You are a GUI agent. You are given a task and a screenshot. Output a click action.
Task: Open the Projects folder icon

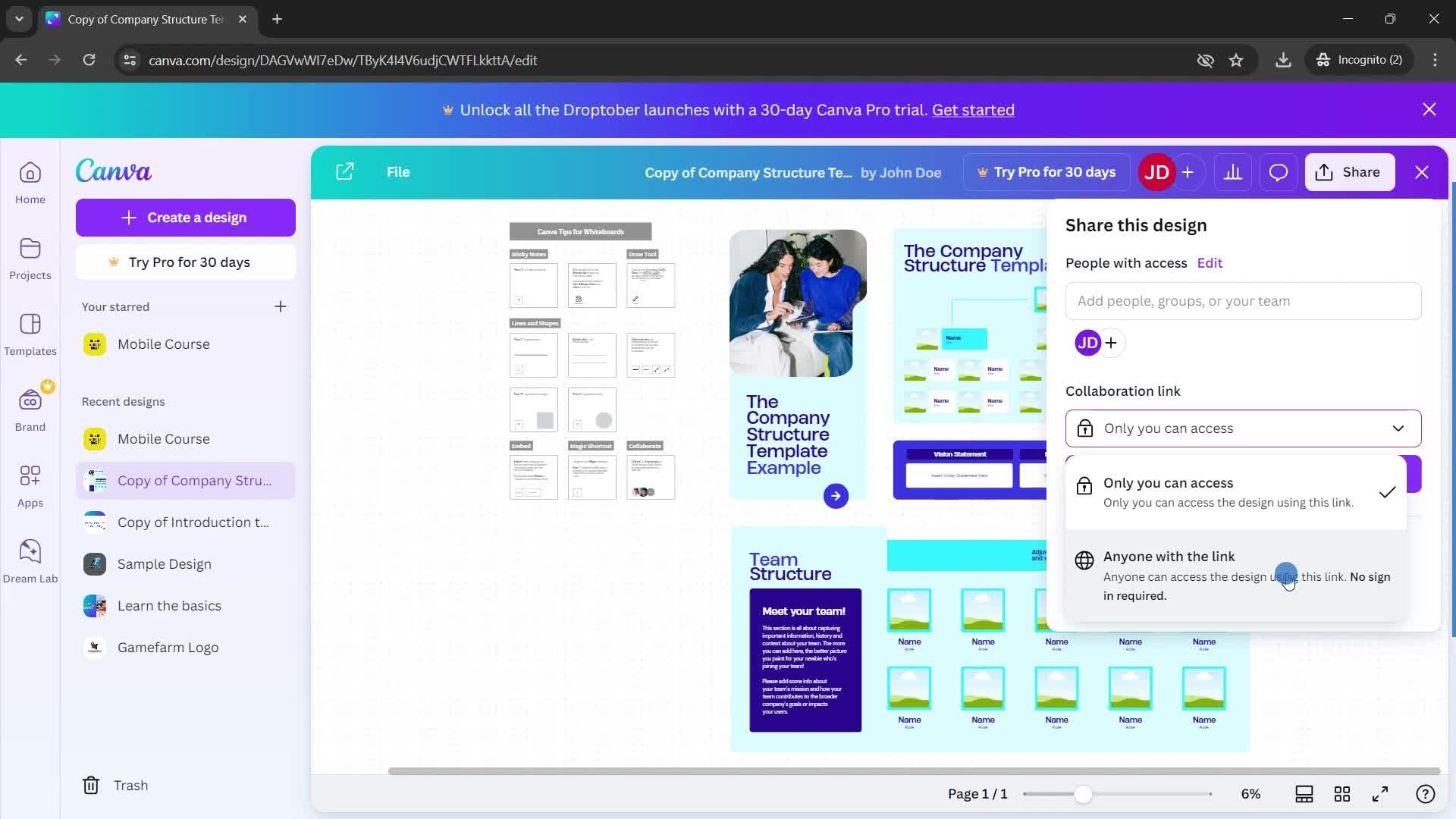click(30, 259)
